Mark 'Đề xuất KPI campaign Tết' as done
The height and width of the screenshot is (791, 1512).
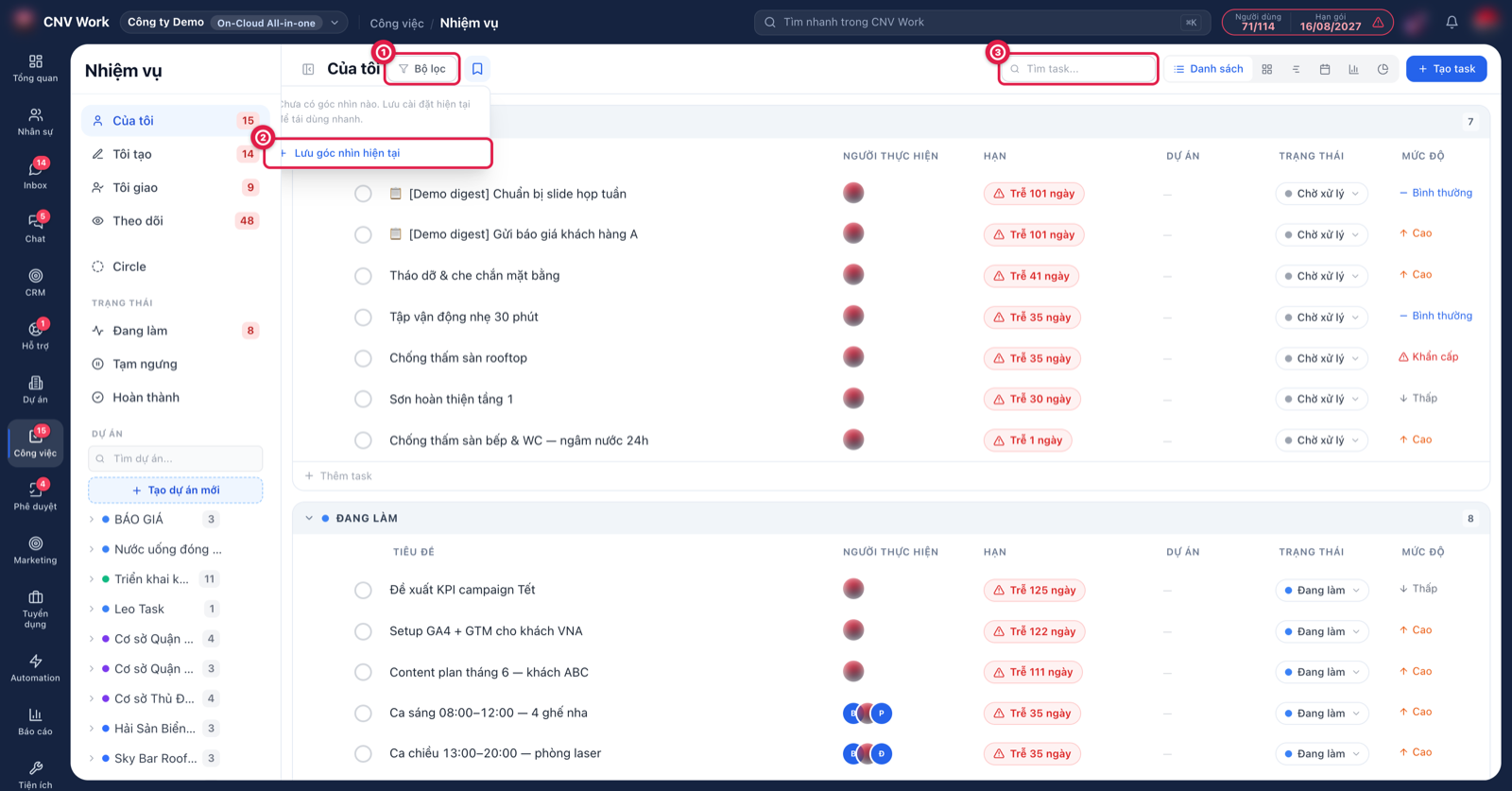point(363,590)
